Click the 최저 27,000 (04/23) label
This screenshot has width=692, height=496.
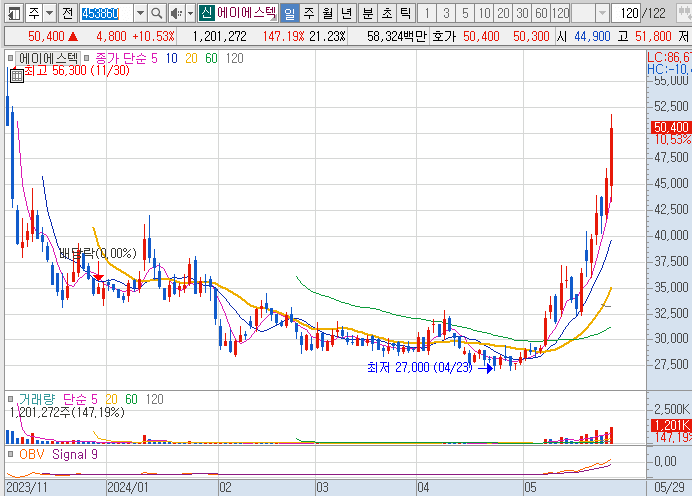420,367
